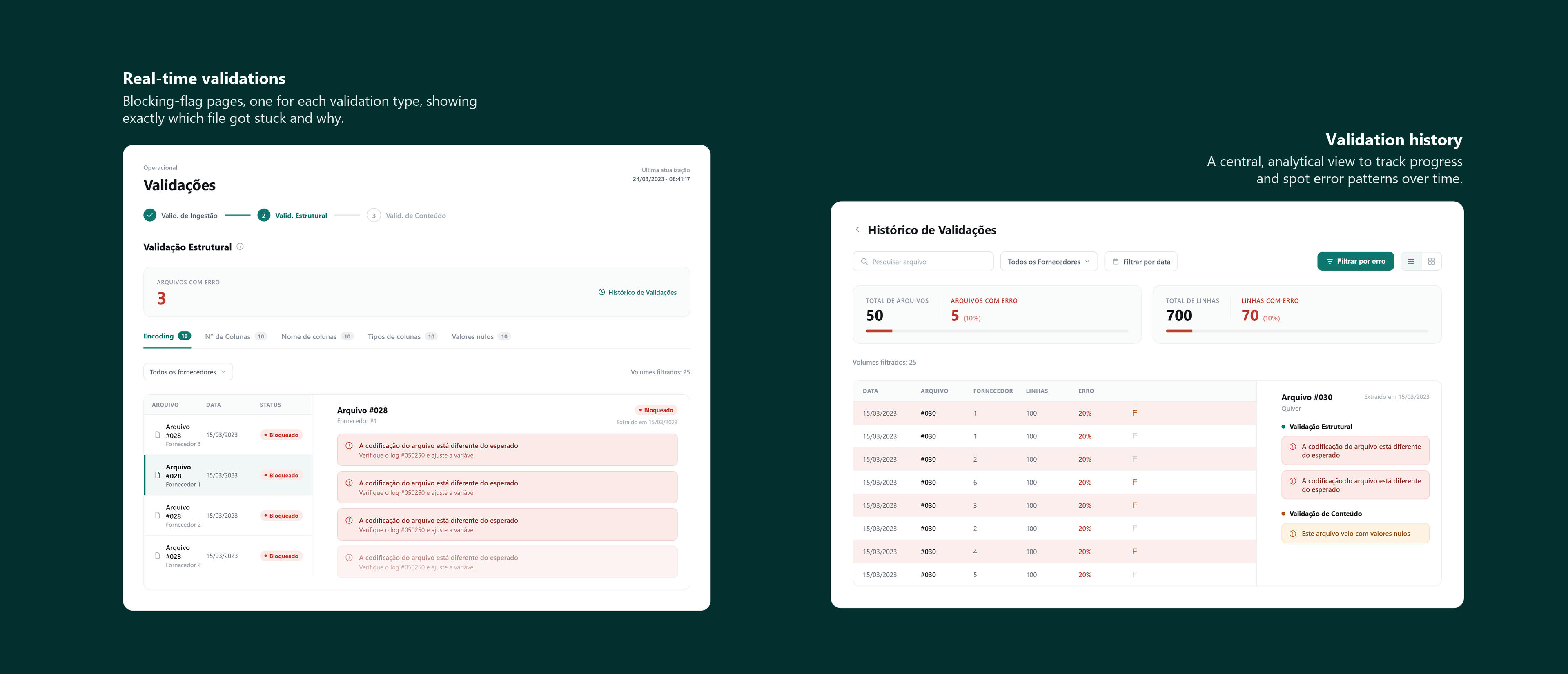Click the grey flag in a Fornecedor 1 row

1134,436
